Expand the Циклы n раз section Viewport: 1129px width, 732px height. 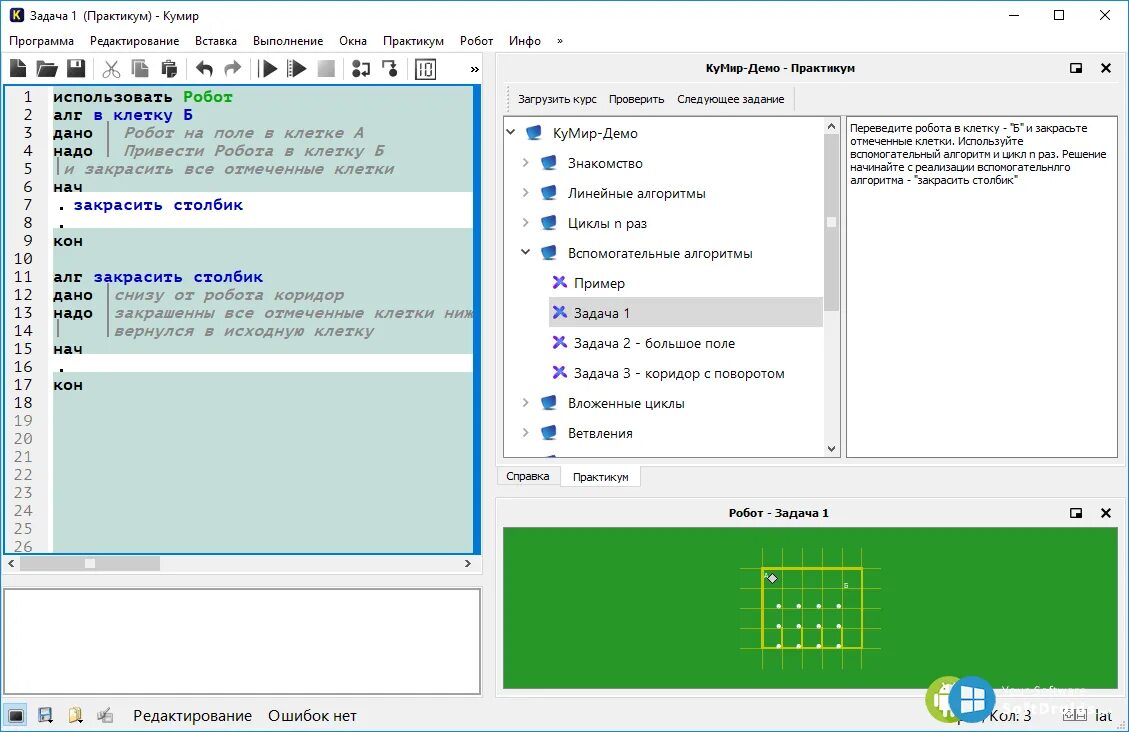(526, 223)
